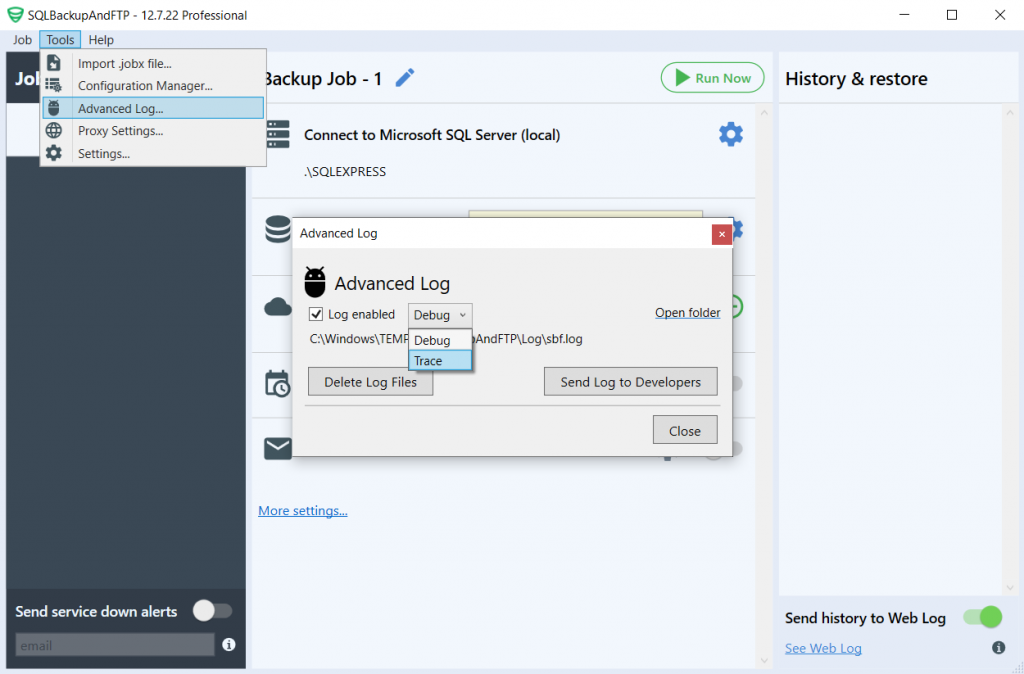Click the database selection icon in the job panel
This screenshot has height=674, width=1024.
point(277,230)
